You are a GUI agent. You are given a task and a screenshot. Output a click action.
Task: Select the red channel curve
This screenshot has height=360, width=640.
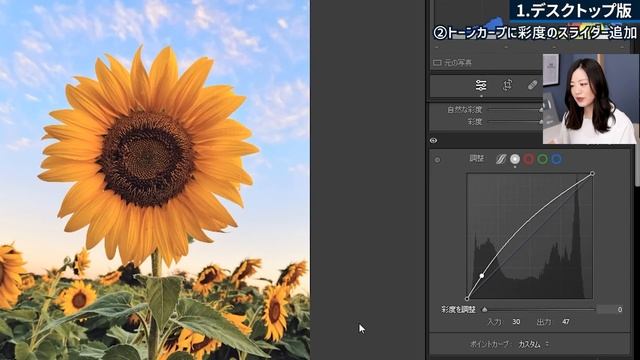click(529, 159)
